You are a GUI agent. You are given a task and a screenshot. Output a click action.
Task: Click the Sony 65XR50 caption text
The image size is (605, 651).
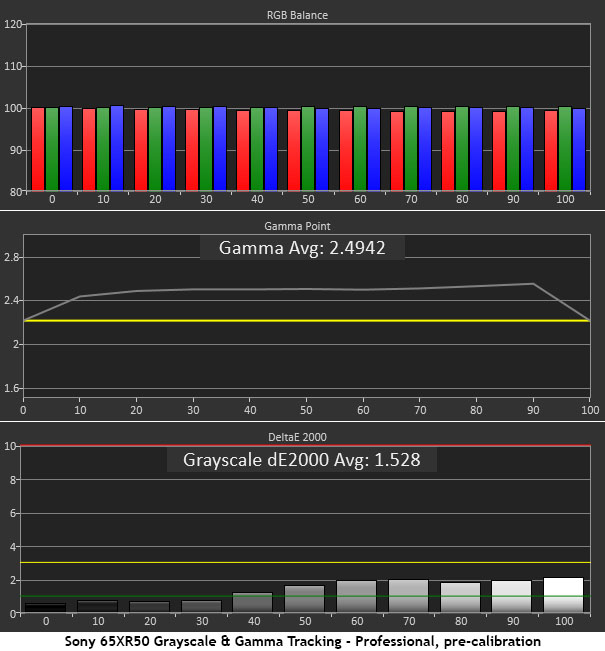[x=303, y=641]
